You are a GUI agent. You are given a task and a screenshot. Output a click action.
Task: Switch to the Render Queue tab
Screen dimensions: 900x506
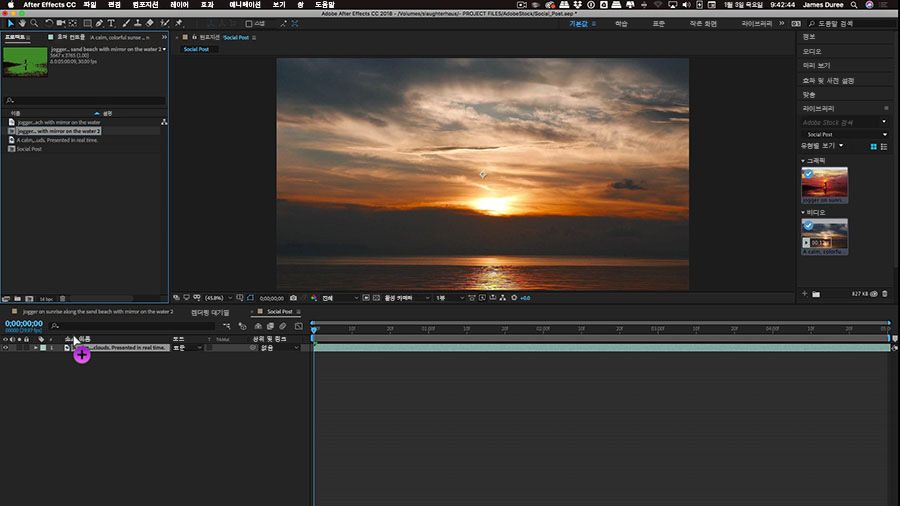tap(210, 312)
